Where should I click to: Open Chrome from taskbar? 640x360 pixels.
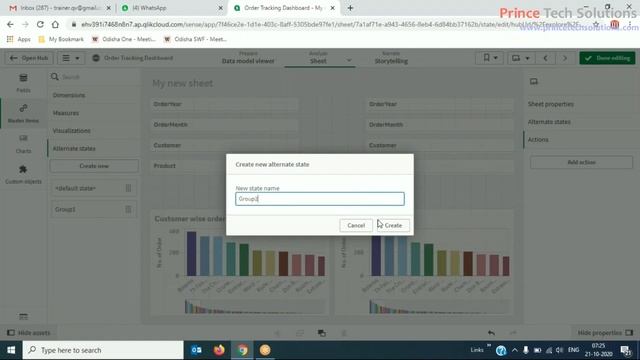point(242,350)
